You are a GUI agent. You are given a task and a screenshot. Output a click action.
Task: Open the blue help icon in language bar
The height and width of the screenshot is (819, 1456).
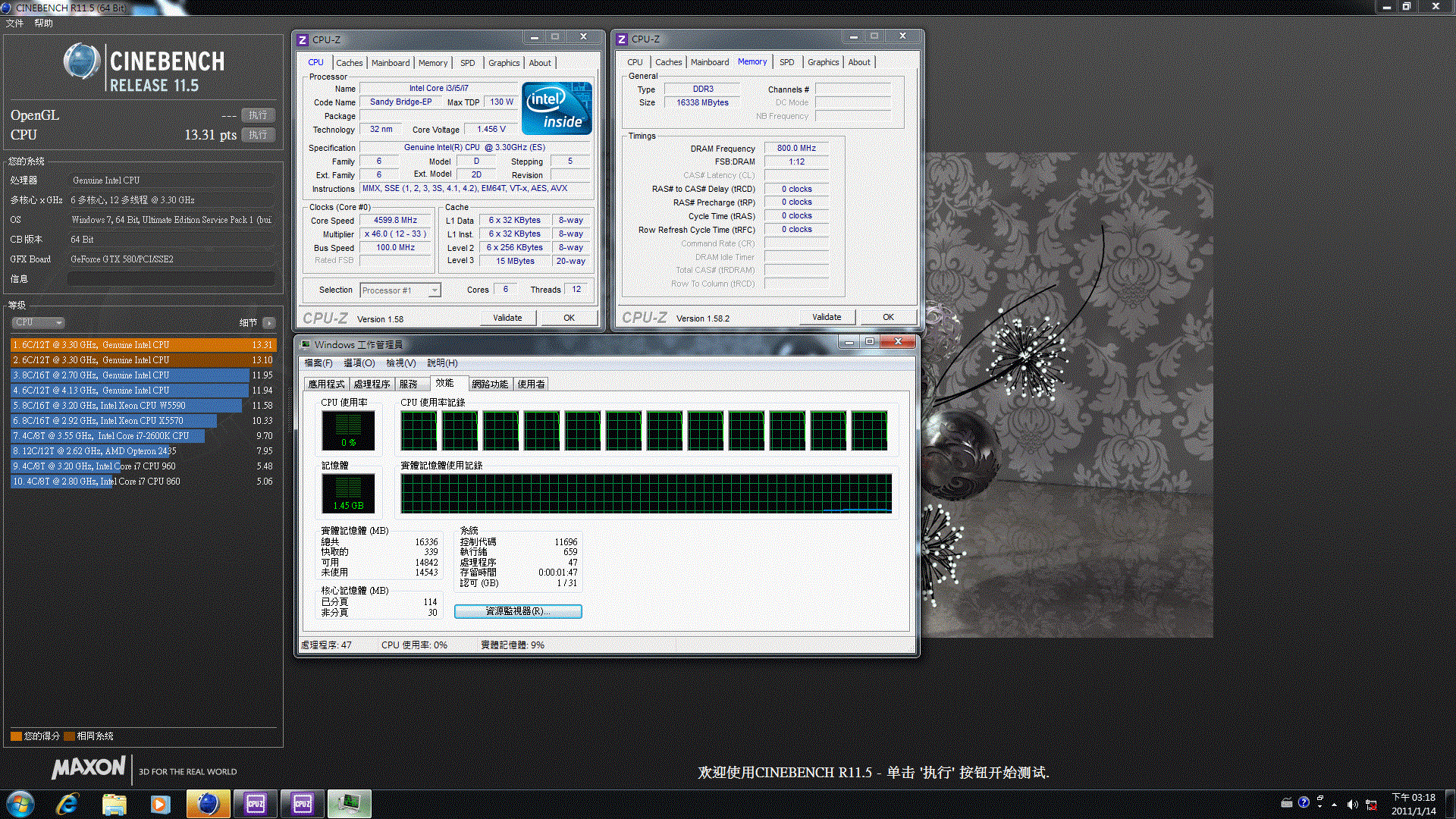point(1304,802)
